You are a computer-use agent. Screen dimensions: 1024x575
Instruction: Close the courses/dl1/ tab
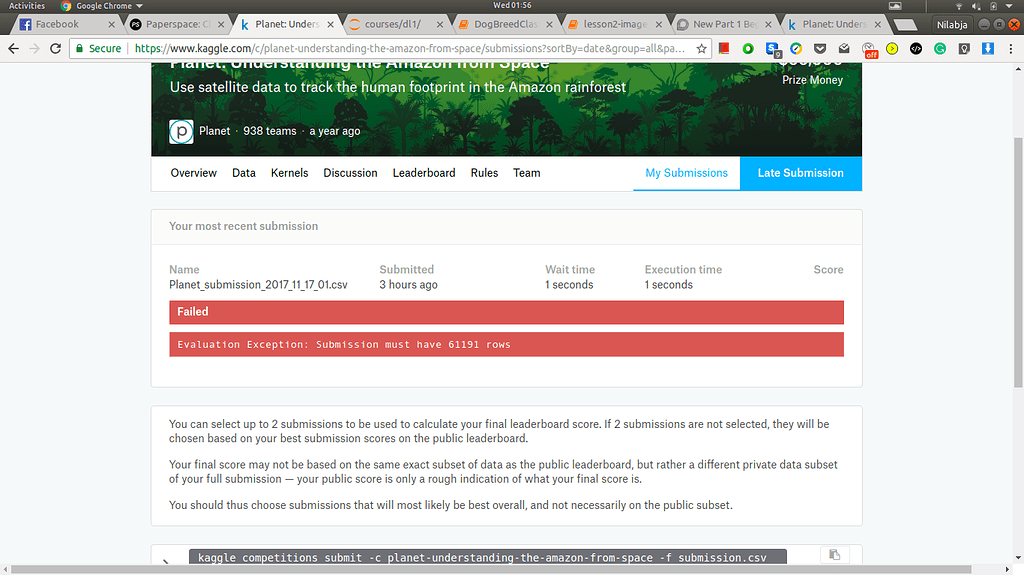tap(439, 24)
